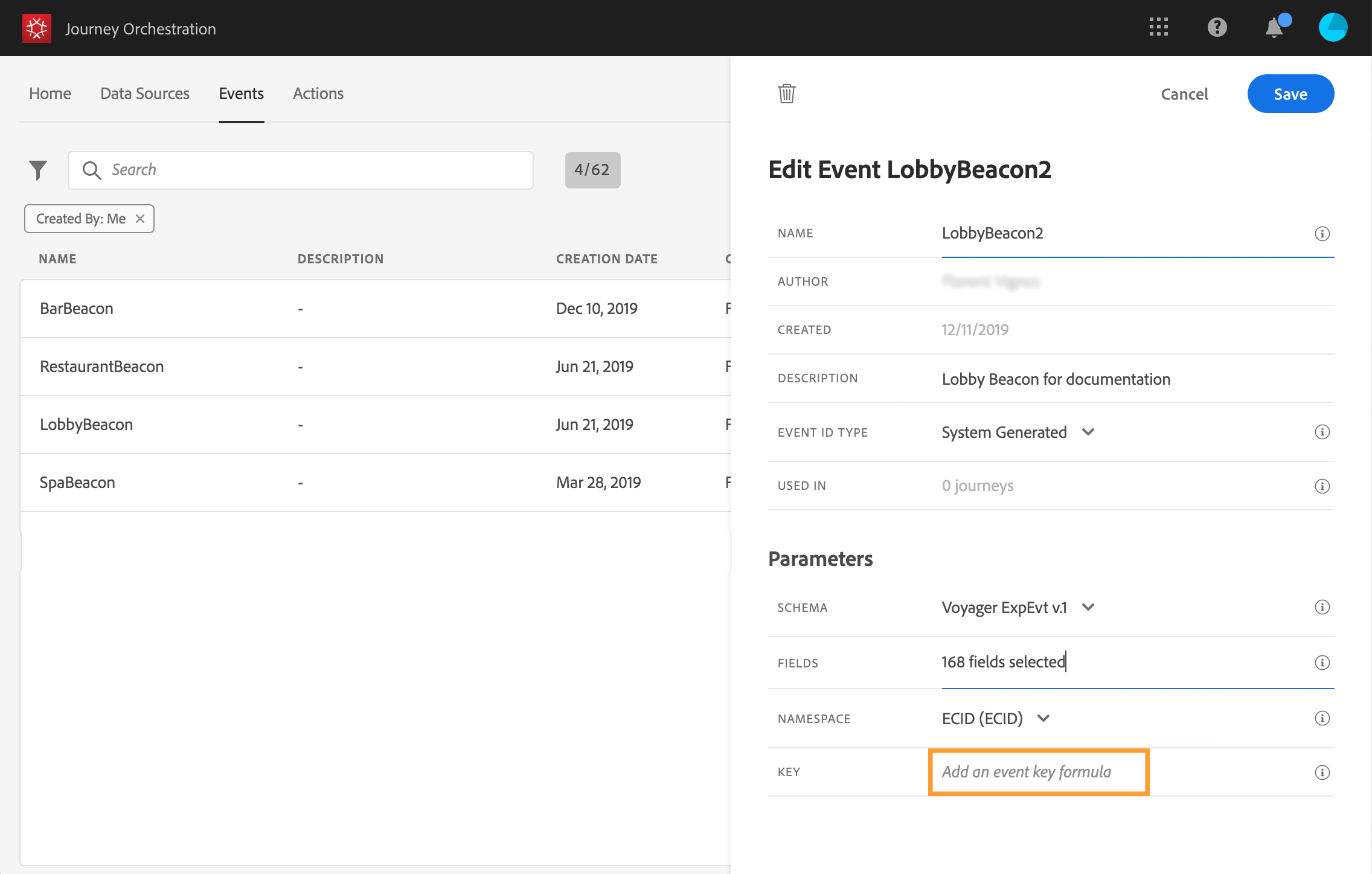Click the trash delete event icon
1372x874 pixels.
click(x=786, y=94)
